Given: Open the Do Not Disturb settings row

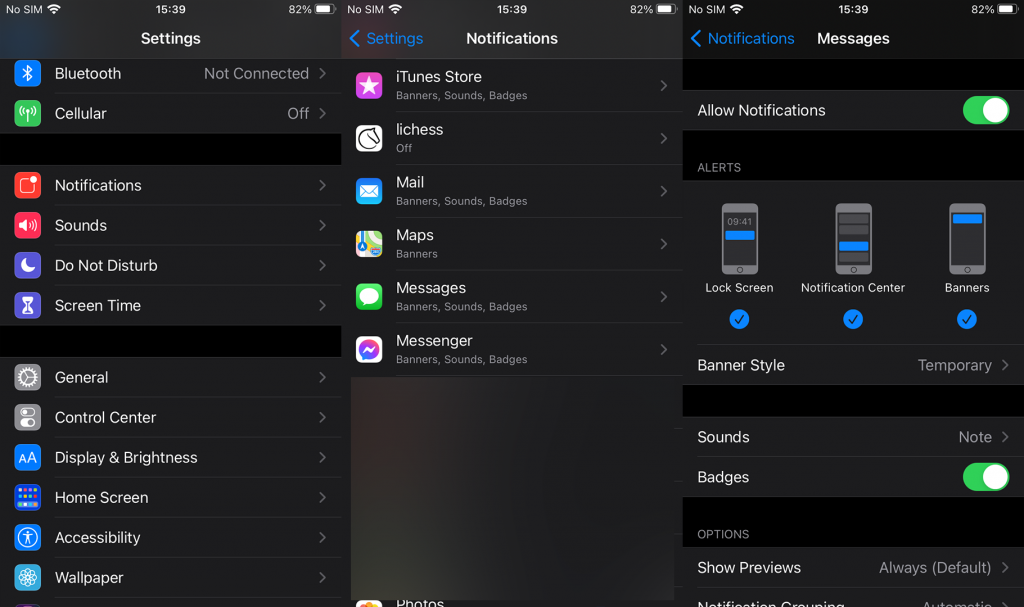Looking at the screenshot, I should pyautogui.click(x=170, y=265).
